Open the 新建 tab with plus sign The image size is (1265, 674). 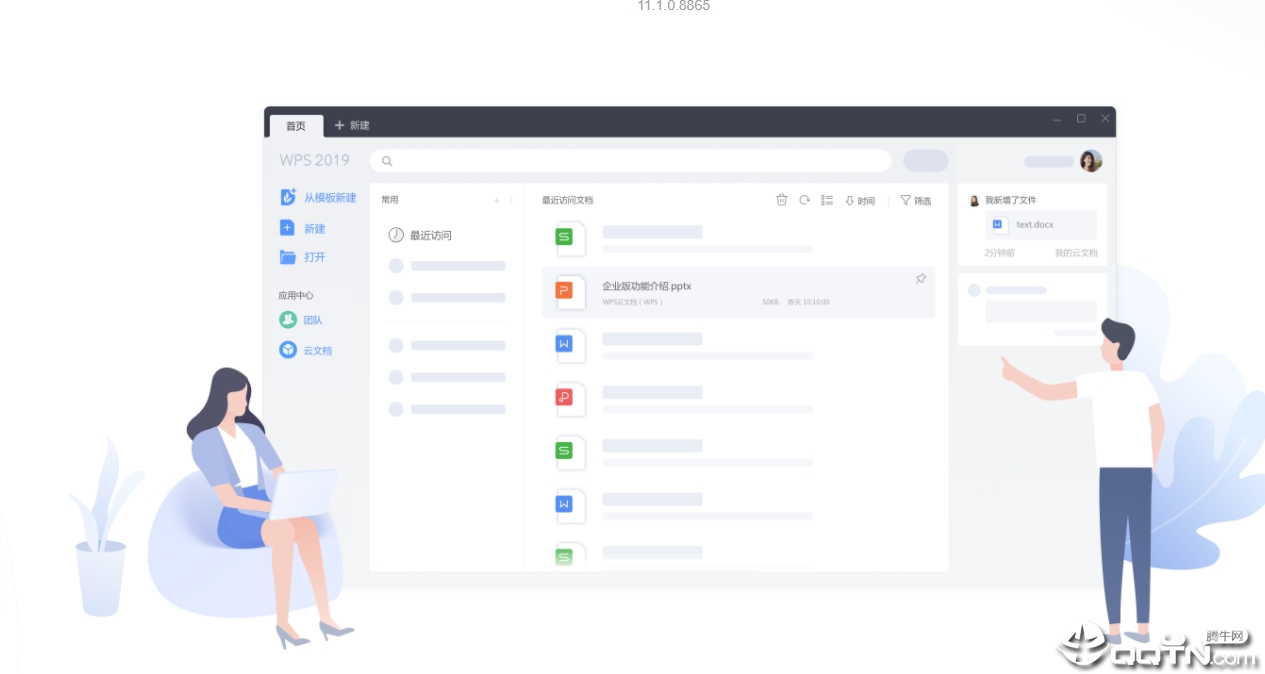(352, 126)
